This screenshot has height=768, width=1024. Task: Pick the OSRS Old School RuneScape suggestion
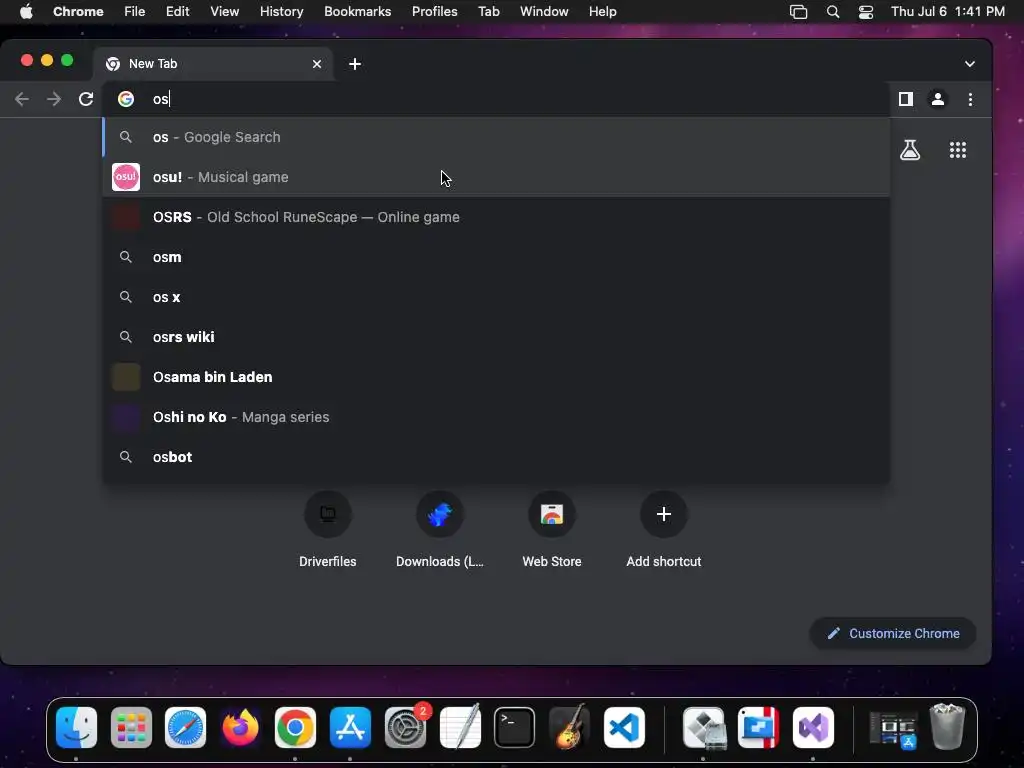[x=496, y=217]
